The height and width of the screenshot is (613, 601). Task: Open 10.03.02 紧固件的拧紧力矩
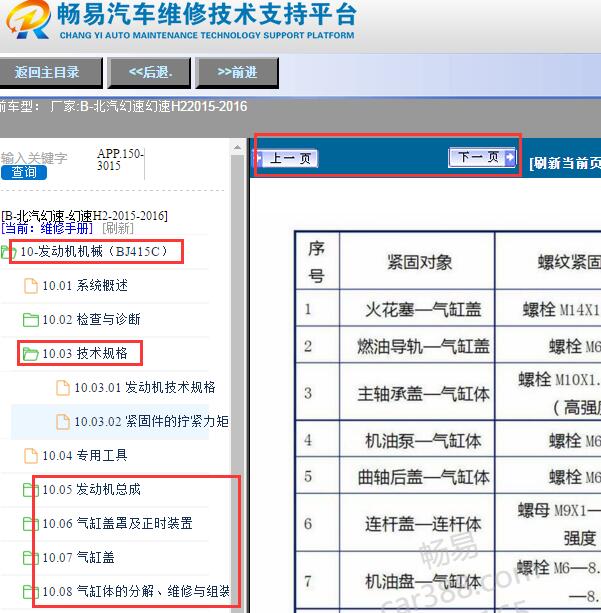tap(151, 421)
